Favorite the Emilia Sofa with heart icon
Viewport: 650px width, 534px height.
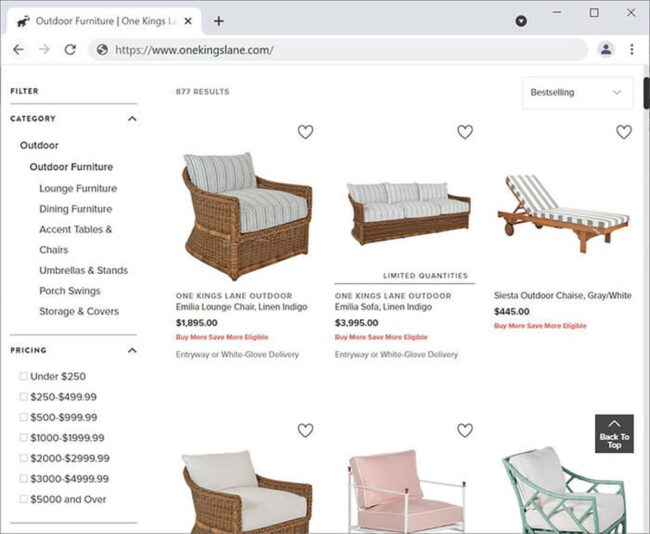[465, 132]
